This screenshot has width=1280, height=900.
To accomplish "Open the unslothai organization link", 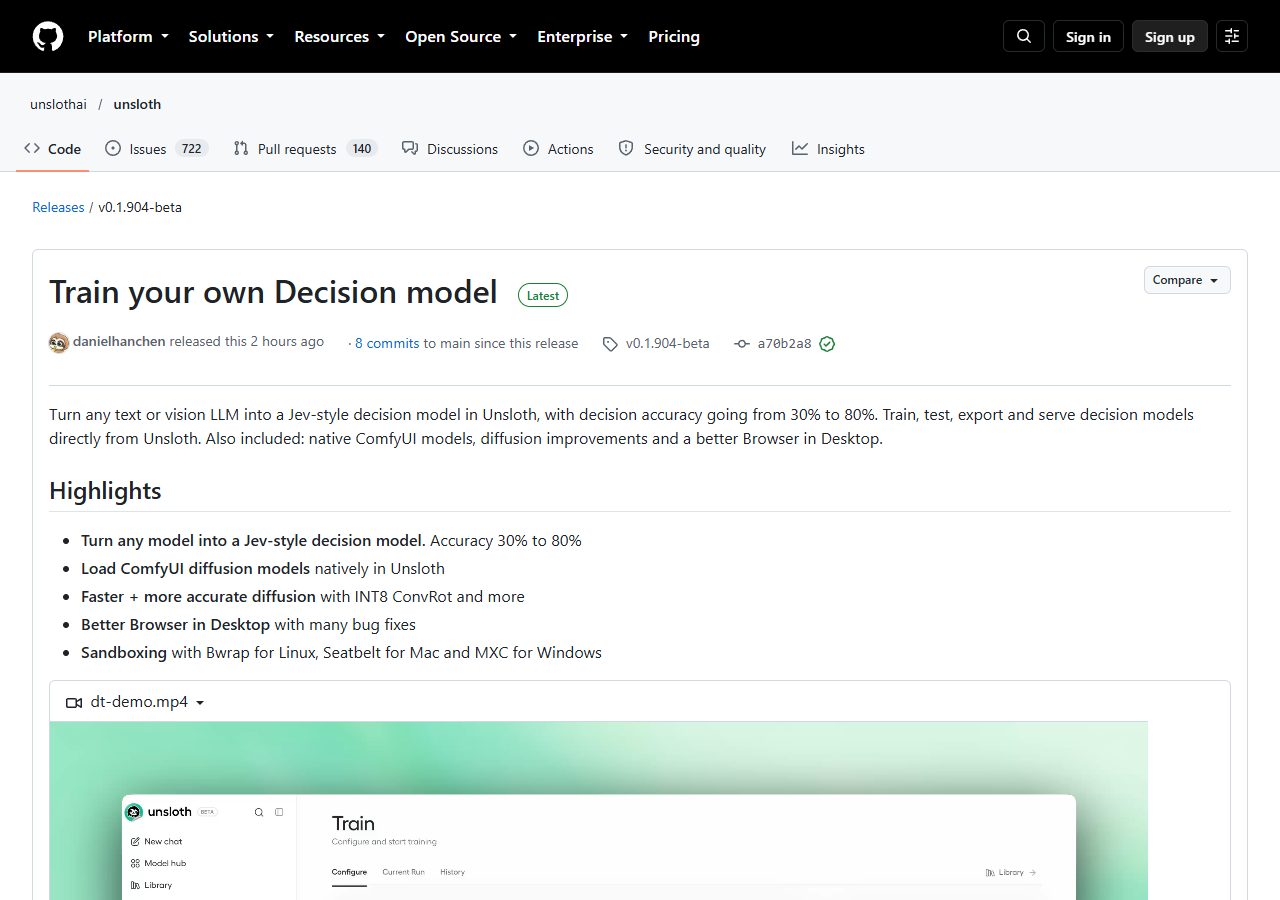I will tap(58, 104).
